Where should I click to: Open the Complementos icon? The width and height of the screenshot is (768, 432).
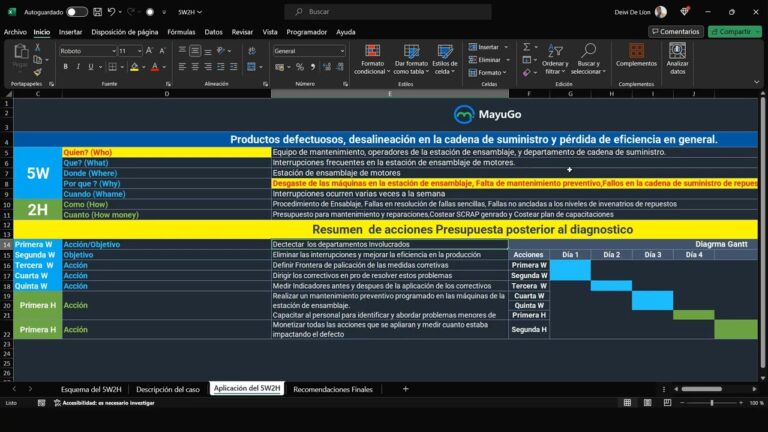tap(636, 49)
